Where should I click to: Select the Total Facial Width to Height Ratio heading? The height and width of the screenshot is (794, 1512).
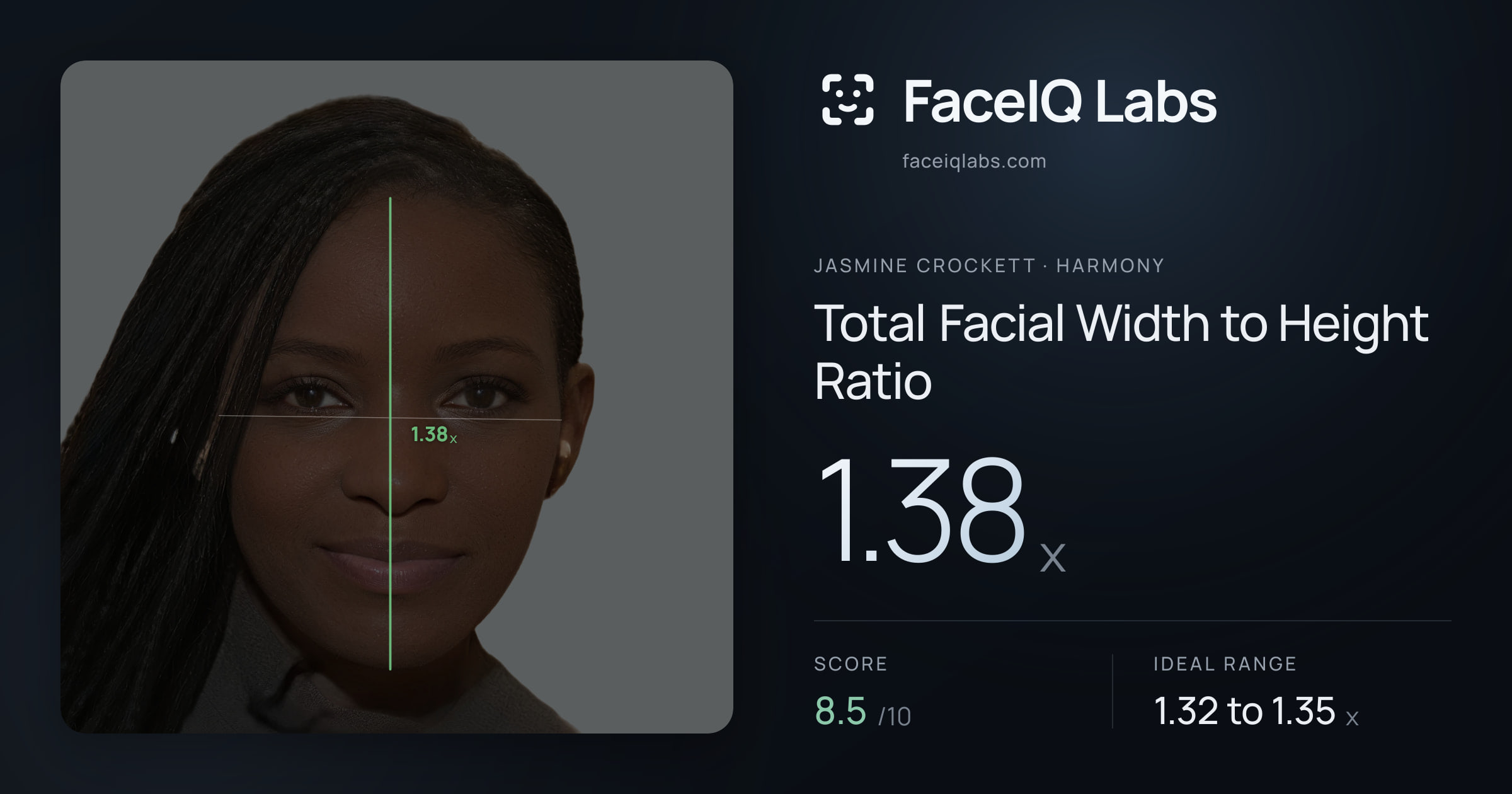point(1121,352)
